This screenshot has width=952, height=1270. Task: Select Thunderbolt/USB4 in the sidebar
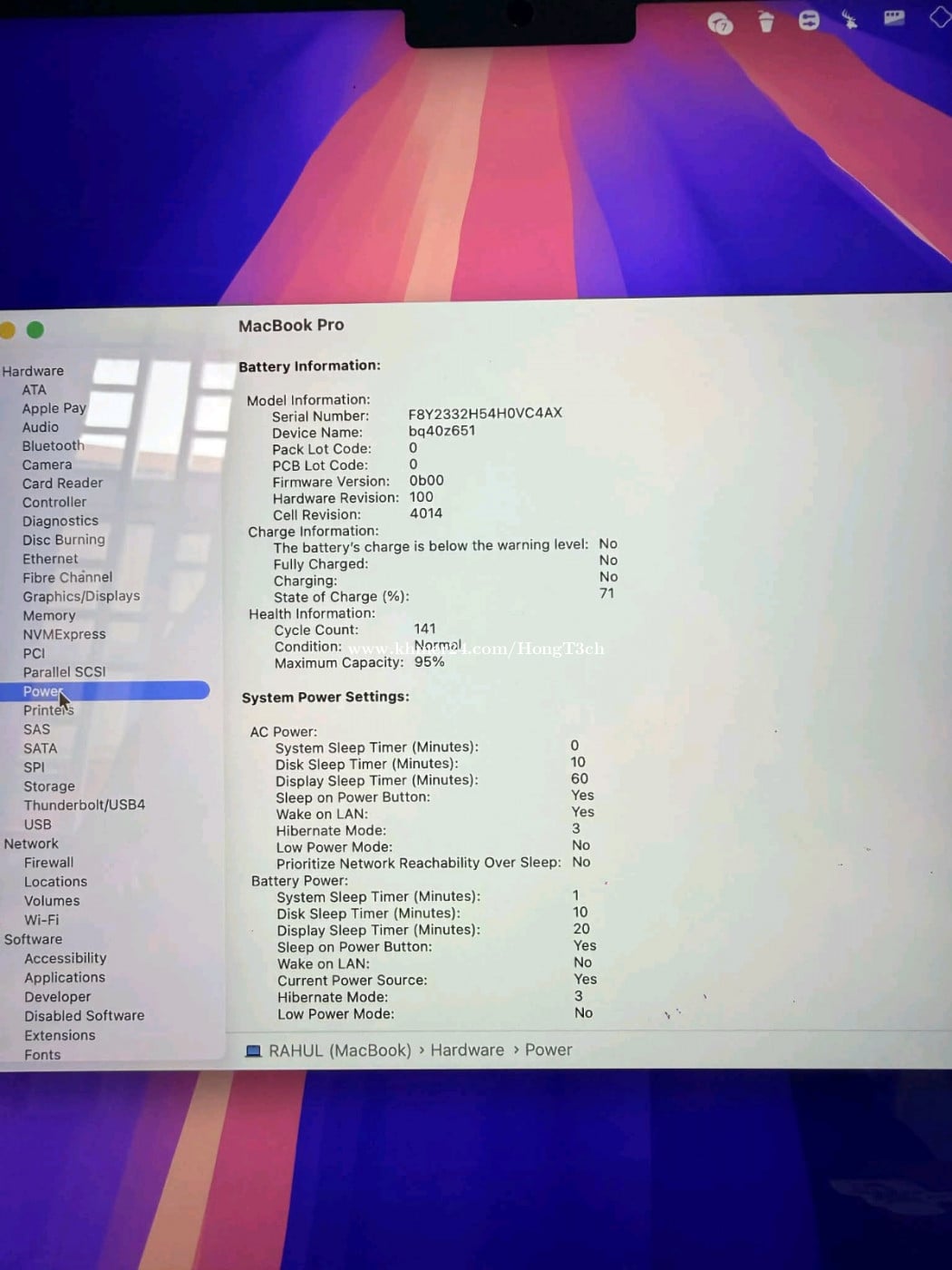click(84, 806)
